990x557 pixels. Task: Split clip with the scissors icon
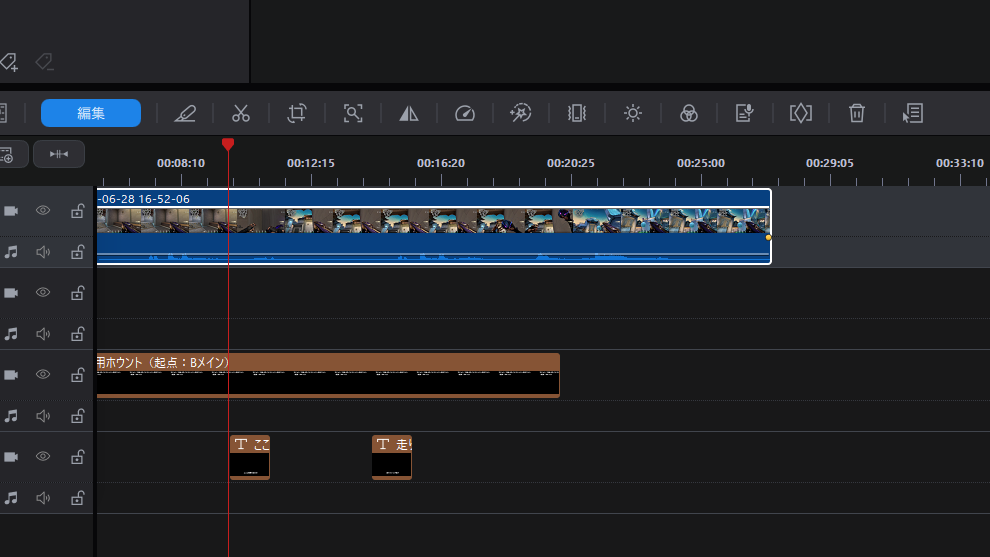pyautogui.click(x=241, y=114)
